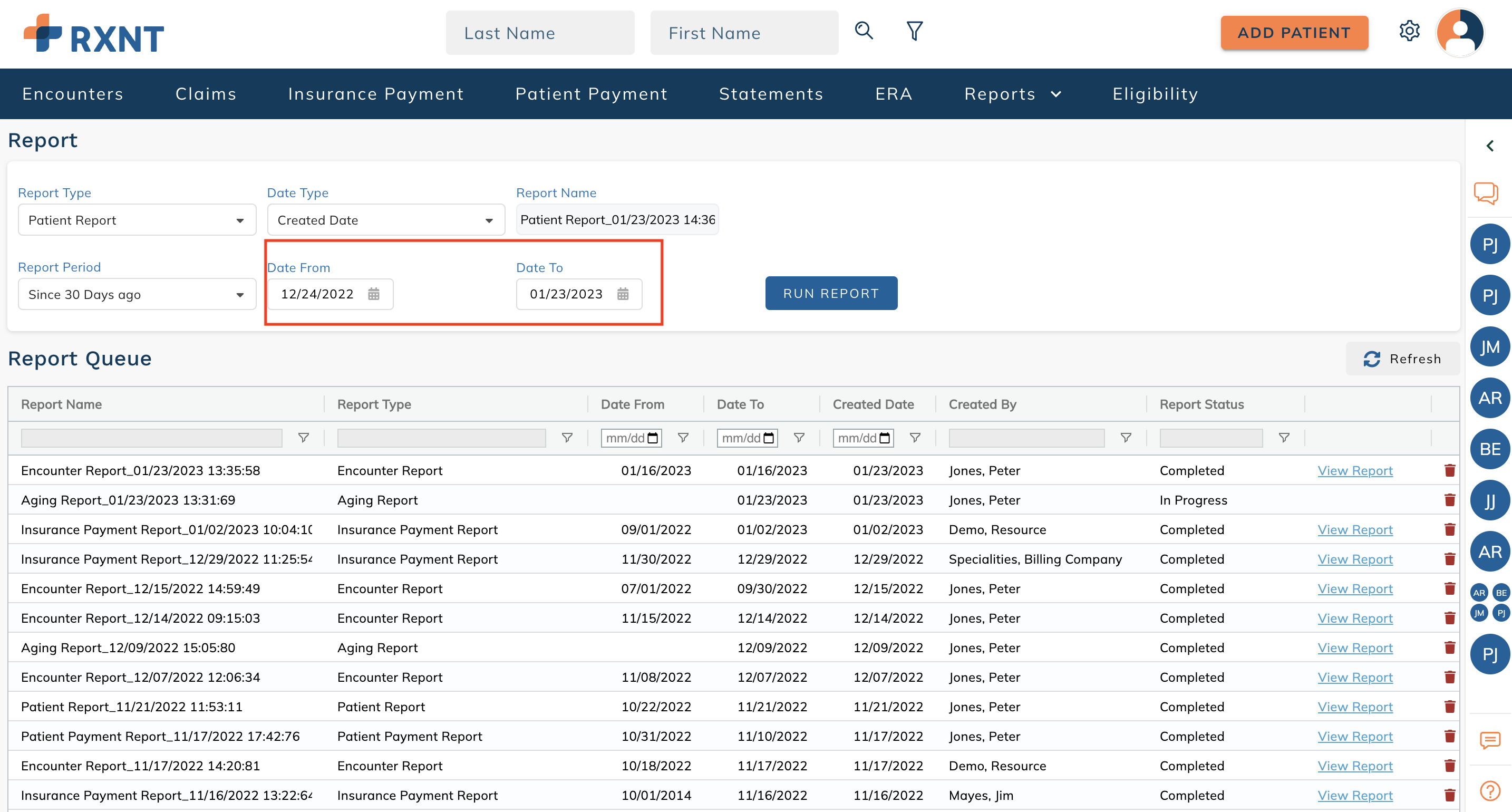
Task: Go to the Encounters tab
Action: click(73, 94)
